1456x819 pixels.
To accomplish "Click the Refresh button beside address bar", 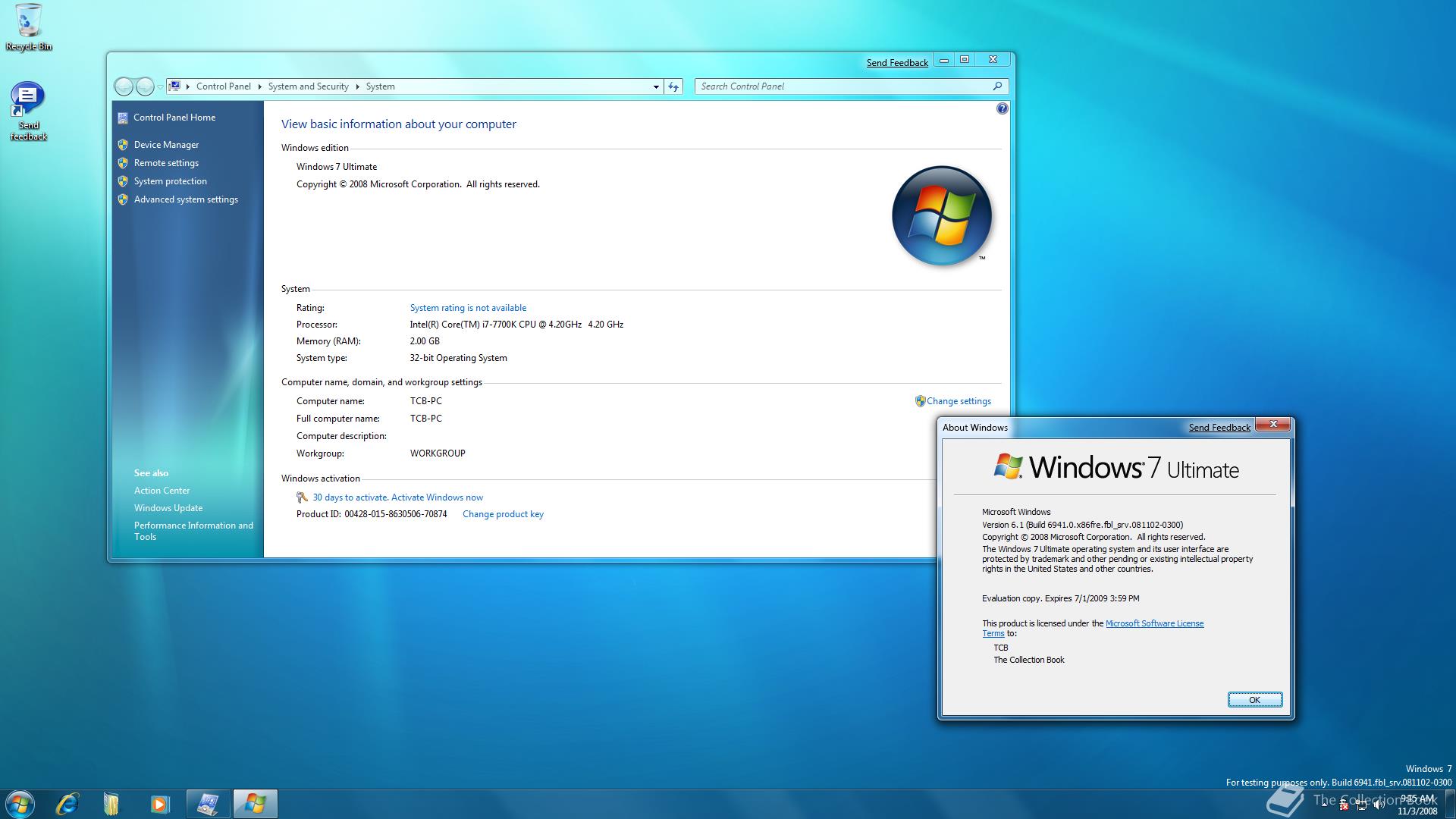I will pyautogui.click(x=673, y=86).
